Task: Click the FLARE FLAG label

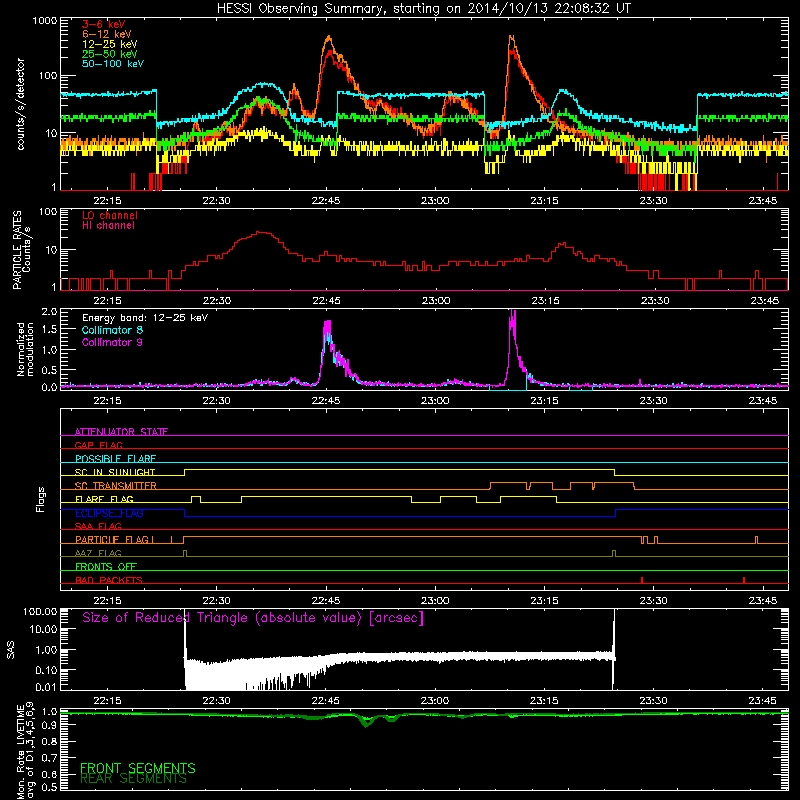Action: tap(104, 499)
